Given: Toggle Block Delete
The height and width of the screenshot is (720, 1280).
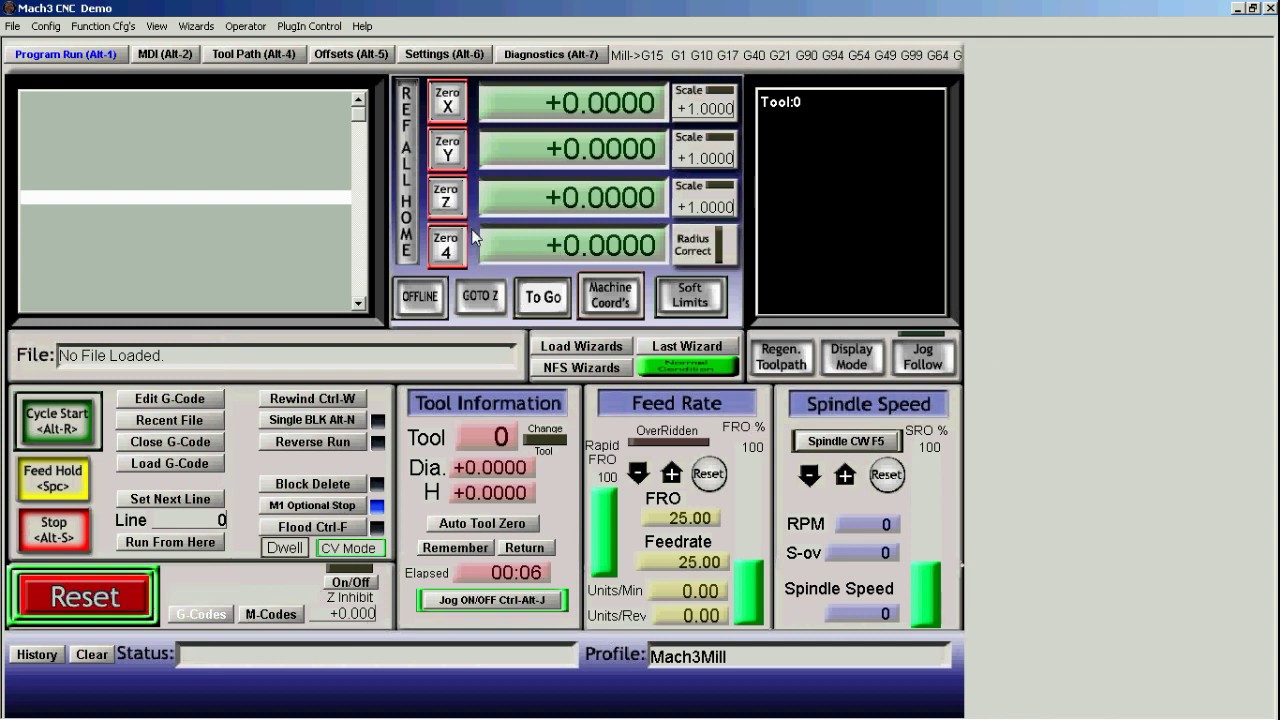Looking at the screenshot, I should (x=312, y=484).
